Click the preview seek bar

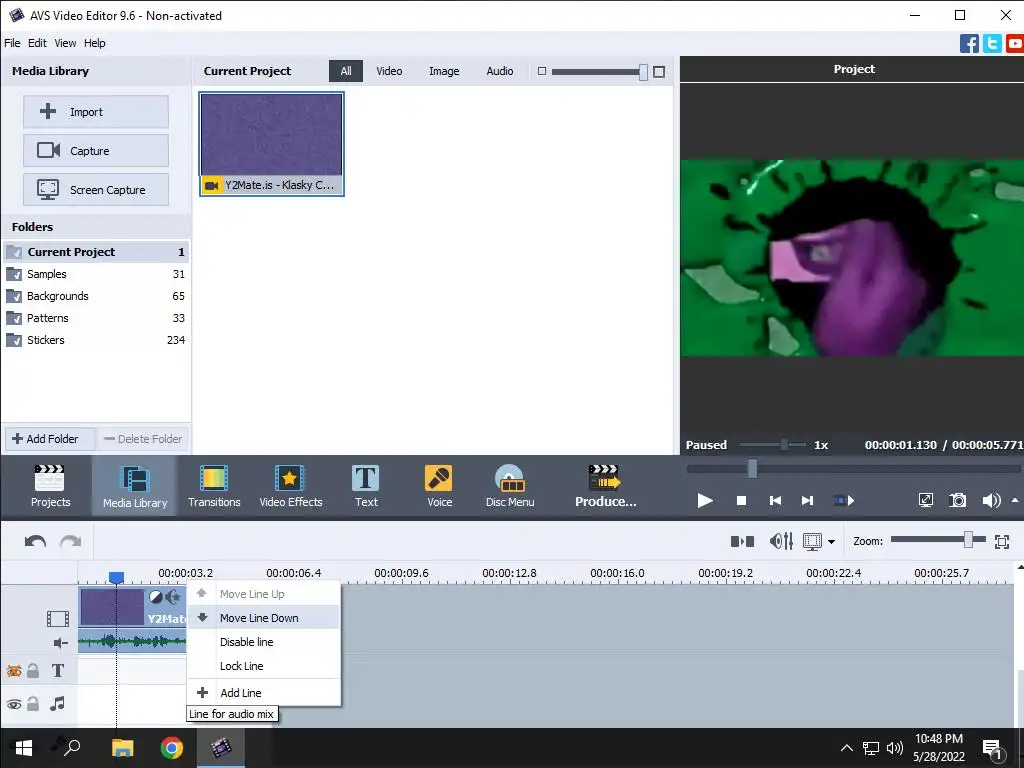[x=853, y=468]
